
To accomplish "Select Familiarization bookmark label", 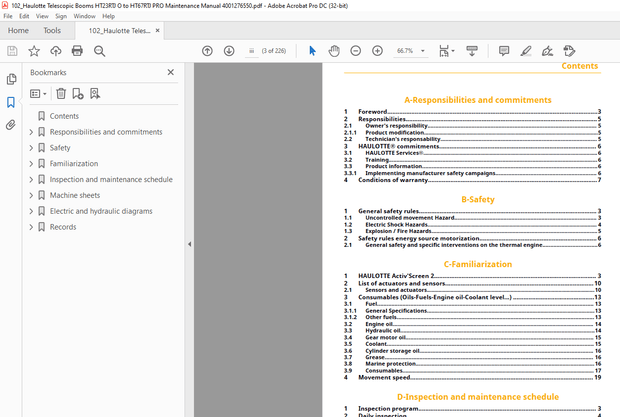I will (x=74, y=164).
